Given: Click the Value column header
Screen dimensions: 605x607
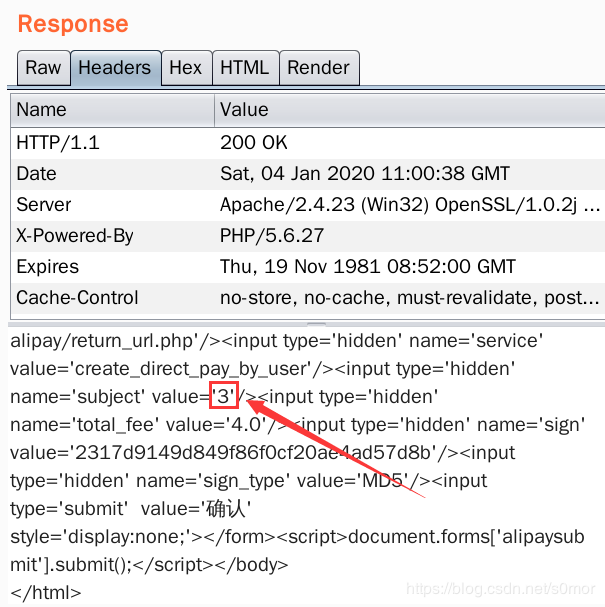Looking at the screenshot, I should pyautogui.click(x=410, y=110).
